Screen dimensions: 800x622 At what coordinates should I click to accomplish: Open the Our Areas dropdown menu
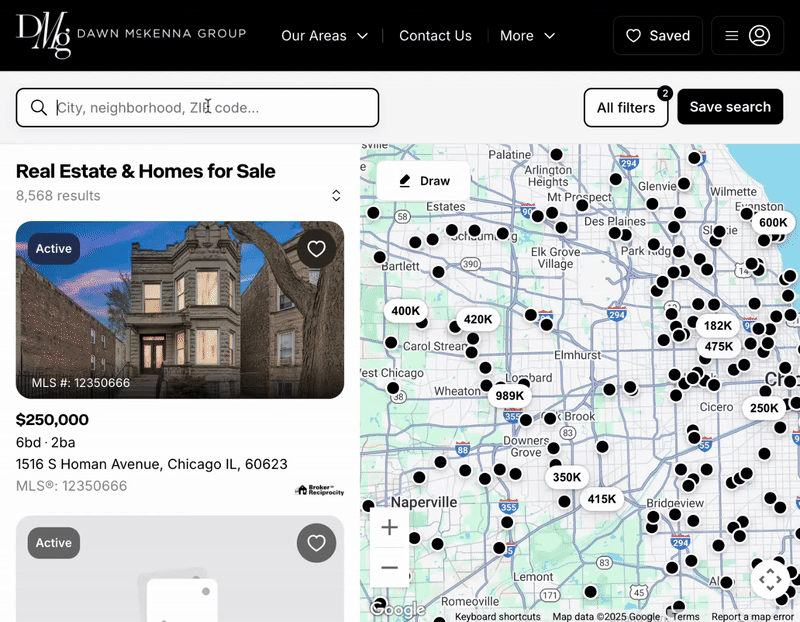pos(324,36)
